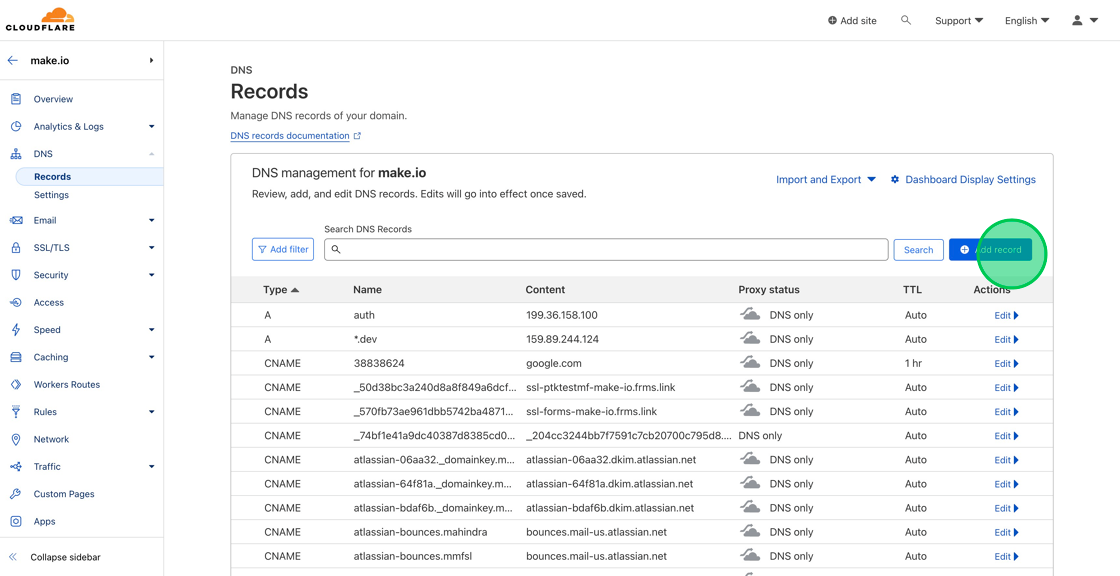Click the Add record button
The height and width of the screenshot is (576, 1120).
tap(991, 249)
